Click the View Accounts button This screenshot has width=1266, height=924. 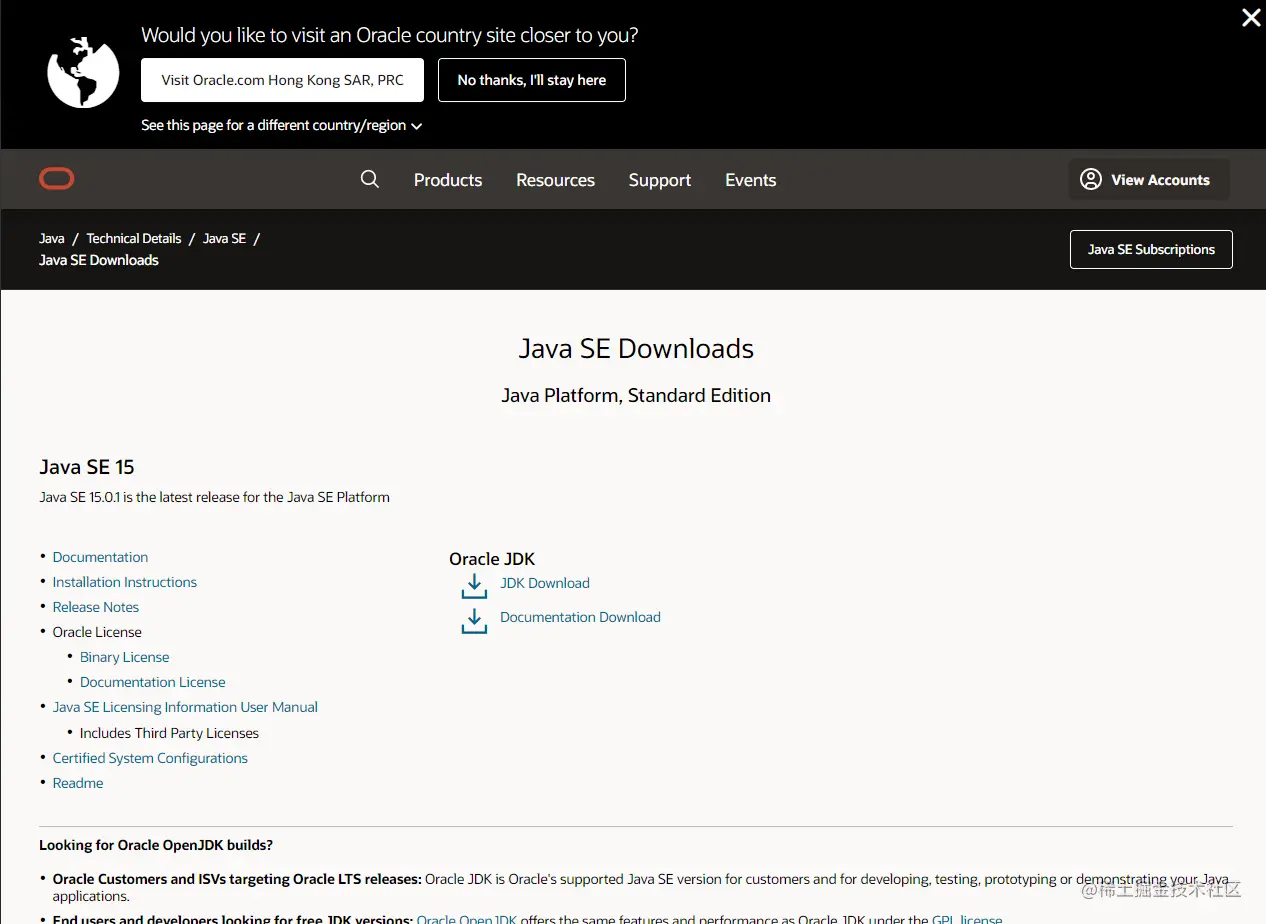[1148, 180]
